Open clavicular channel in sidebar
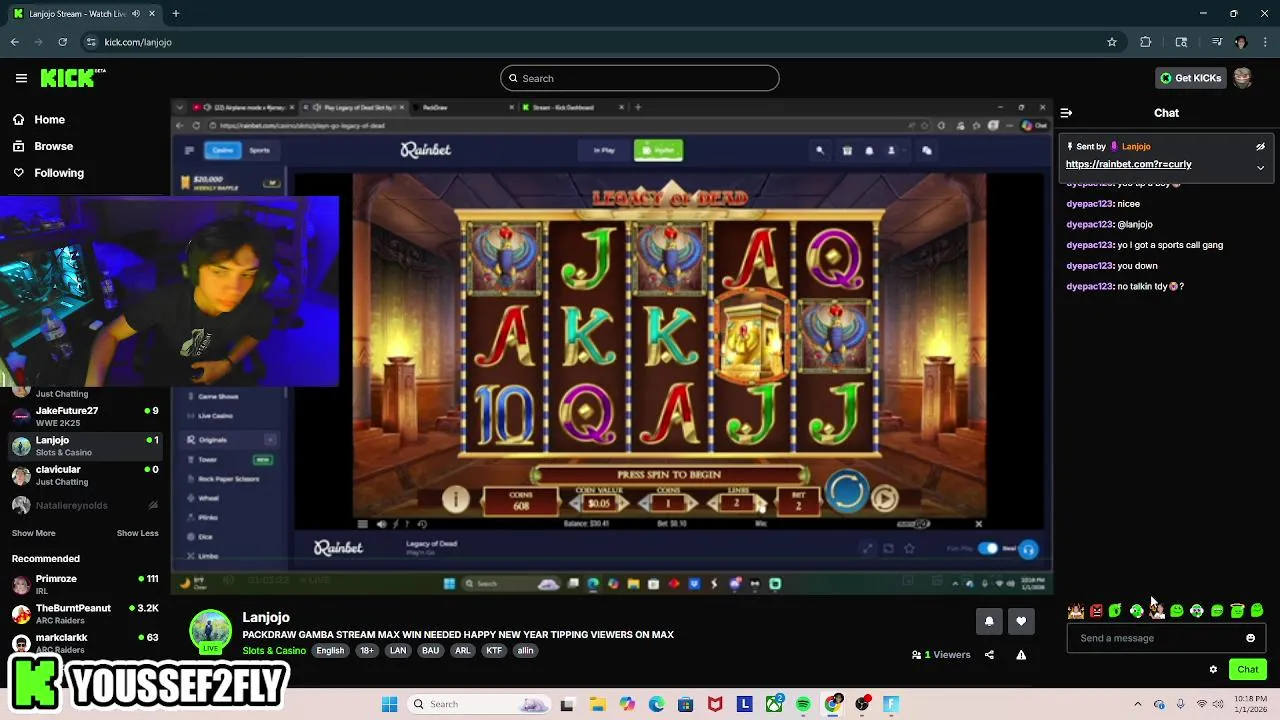 (x=84, y=475)
